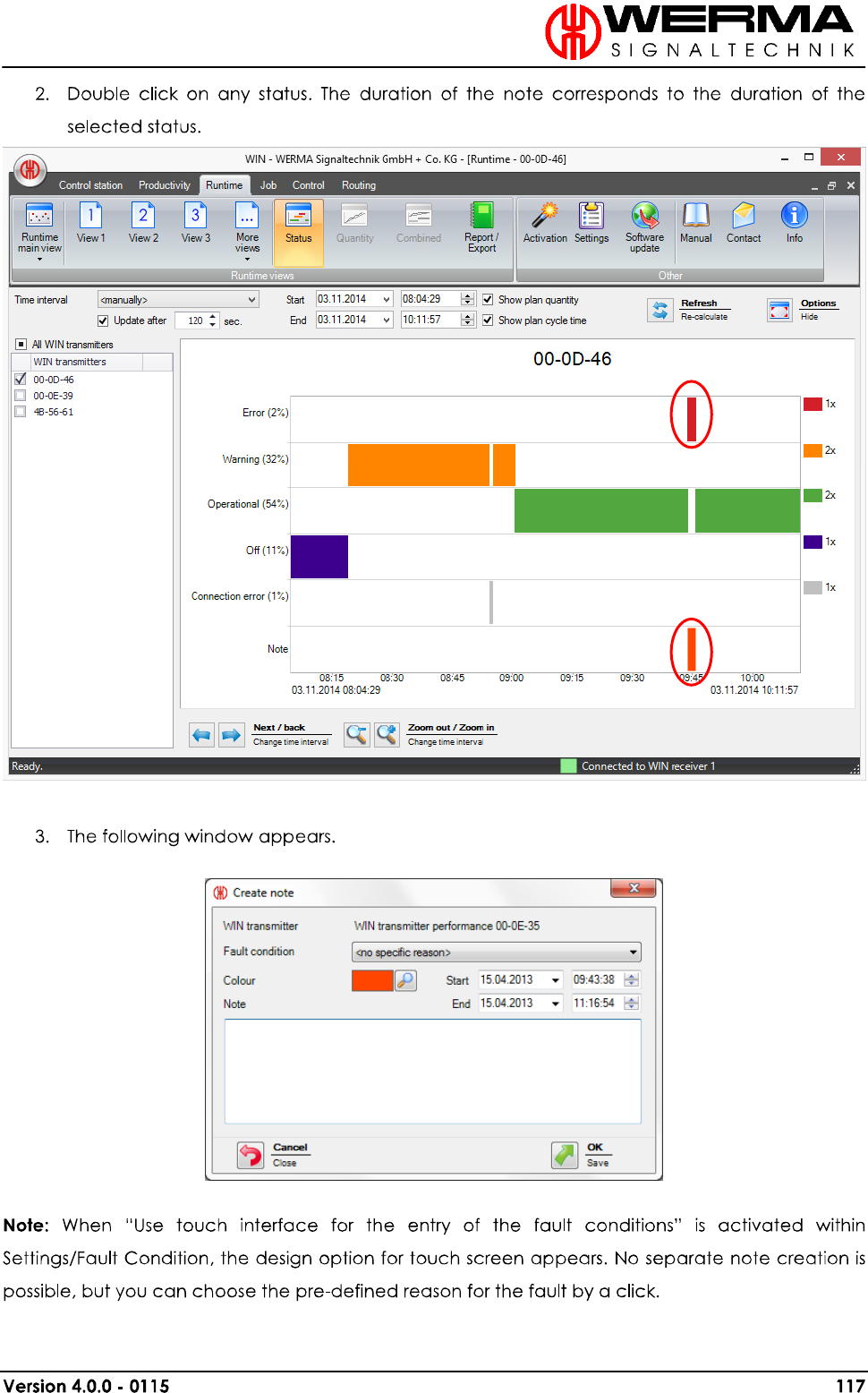Click the OK text in Create note
The image size is (868, 1393).
[595, 1148]
